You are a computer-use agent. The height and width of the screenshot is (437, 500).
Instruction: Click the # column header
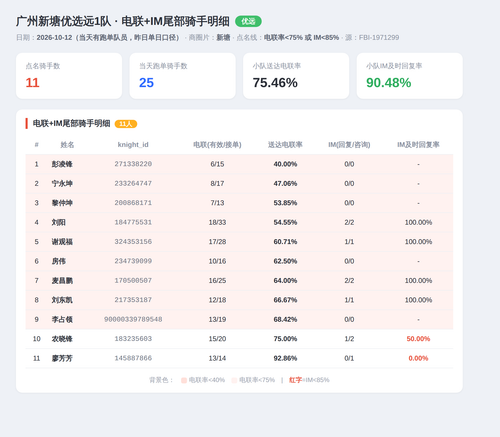(37, 145)
